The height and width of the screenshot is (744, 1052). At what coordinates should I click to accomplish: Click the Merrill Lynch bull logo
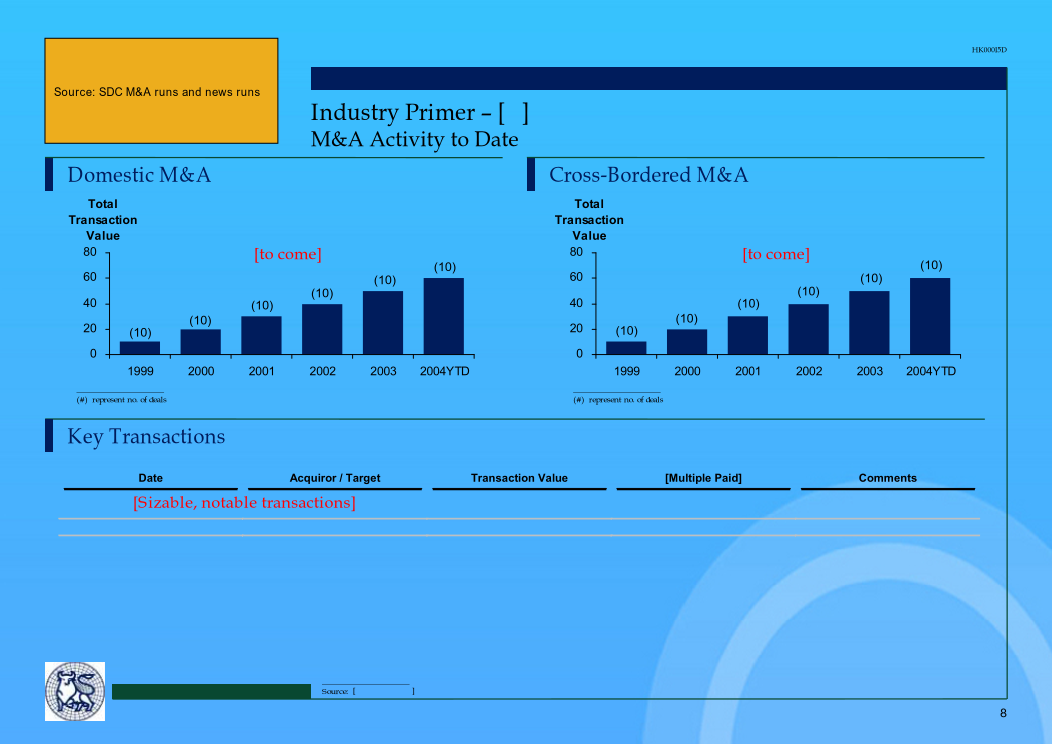pyautogui.click(x=74, y=691)
